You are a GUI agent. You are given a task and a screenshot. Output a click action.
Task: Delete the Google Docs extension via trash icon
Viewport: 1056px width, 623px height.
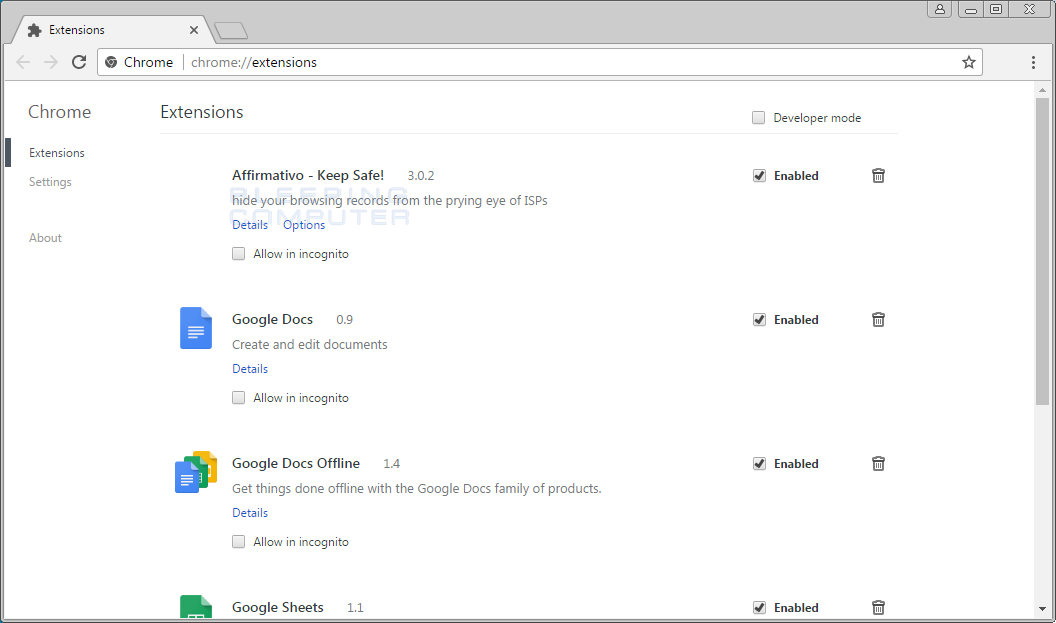pyautogui.click(x=878, y=319)
